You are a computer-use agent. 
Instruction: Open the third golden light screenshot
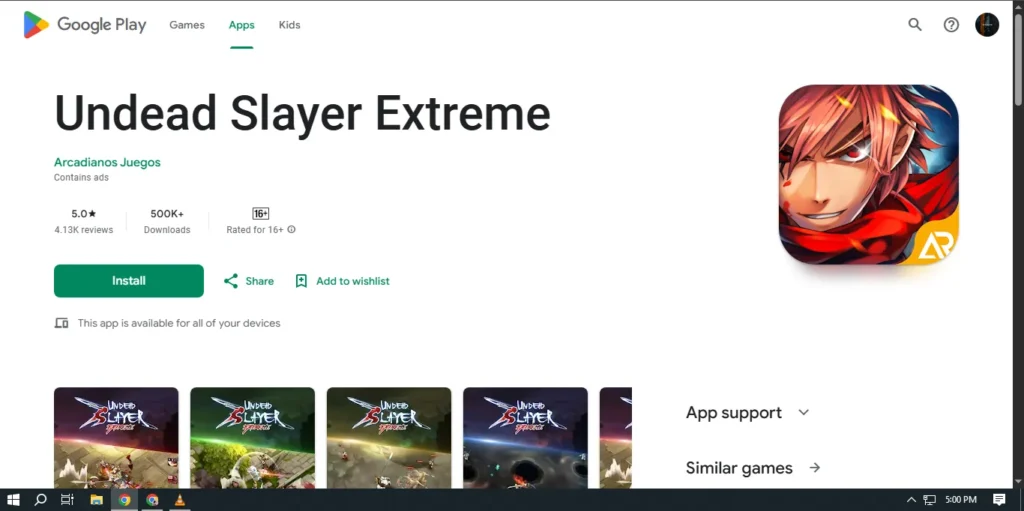389,438
